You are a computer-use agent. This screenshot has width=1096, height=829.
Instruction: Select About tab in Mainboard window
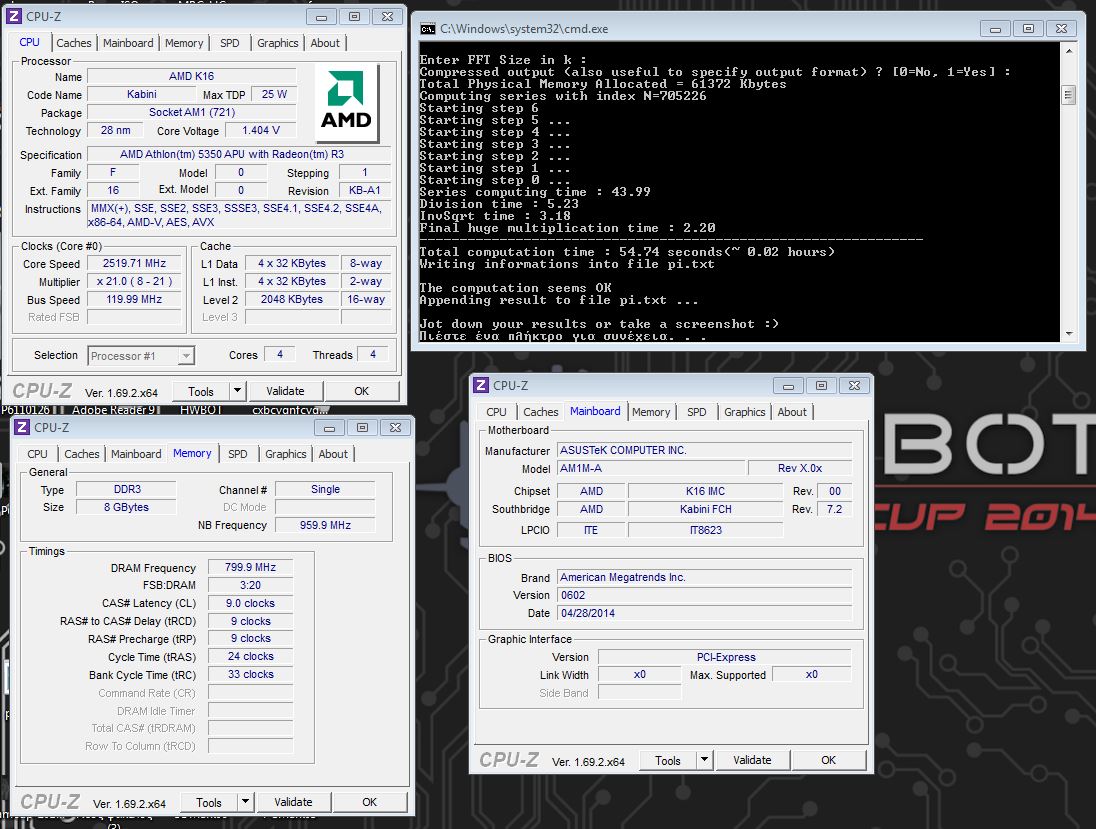click(x=792, y=412)
